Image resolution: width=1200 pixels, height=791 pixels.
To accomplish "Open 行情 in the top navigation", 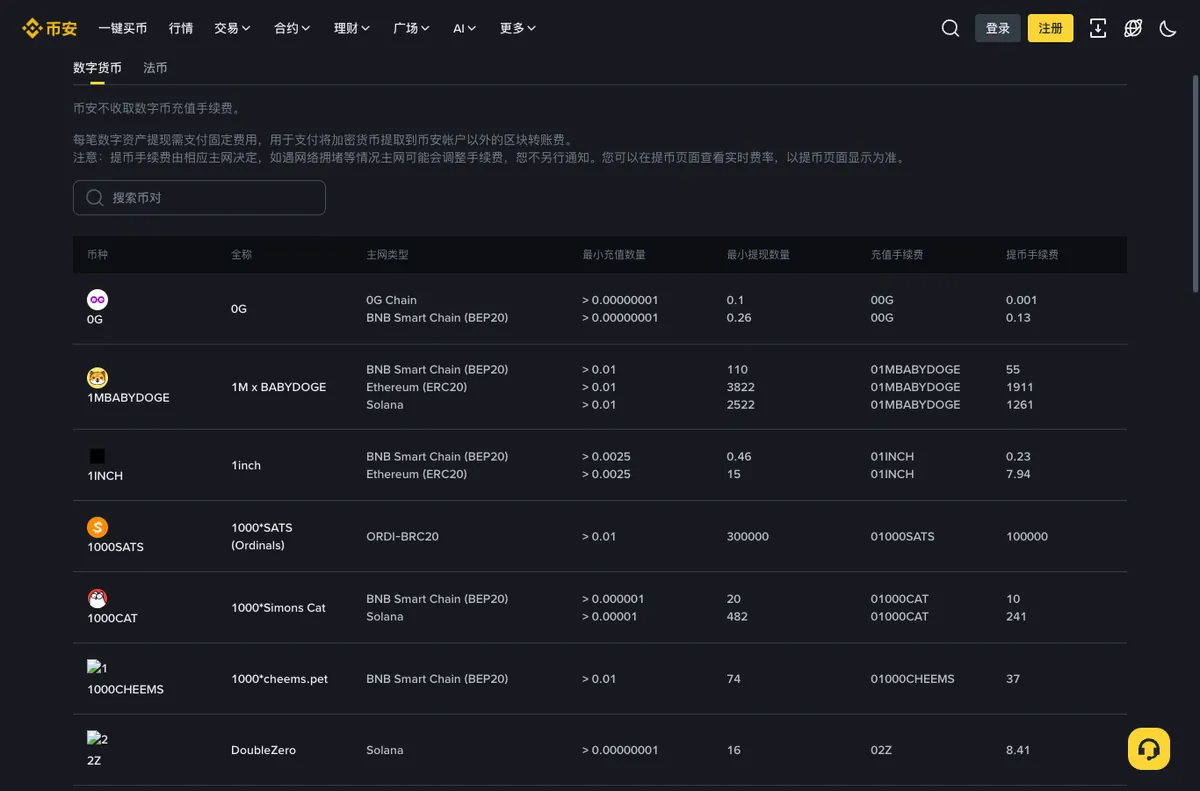I will pyautogui.click(x=181, y=28).
